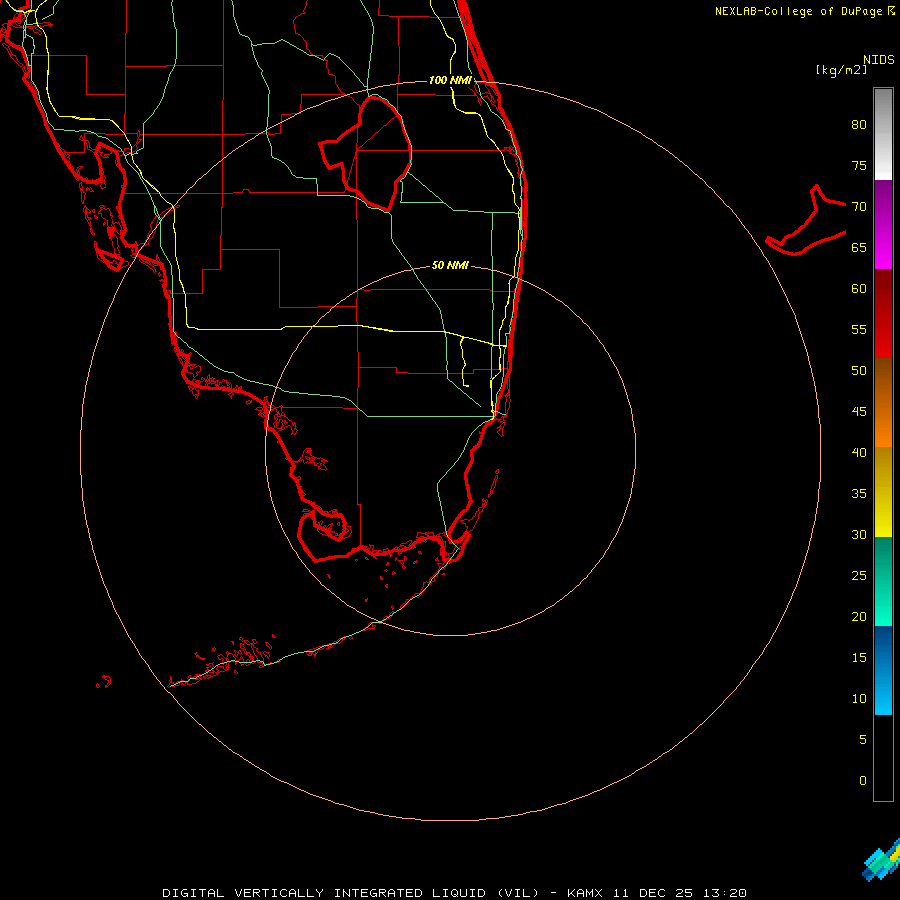The image size is (900, 900).
Task: Click the scale value 0
Action: (x=863, y=781)
